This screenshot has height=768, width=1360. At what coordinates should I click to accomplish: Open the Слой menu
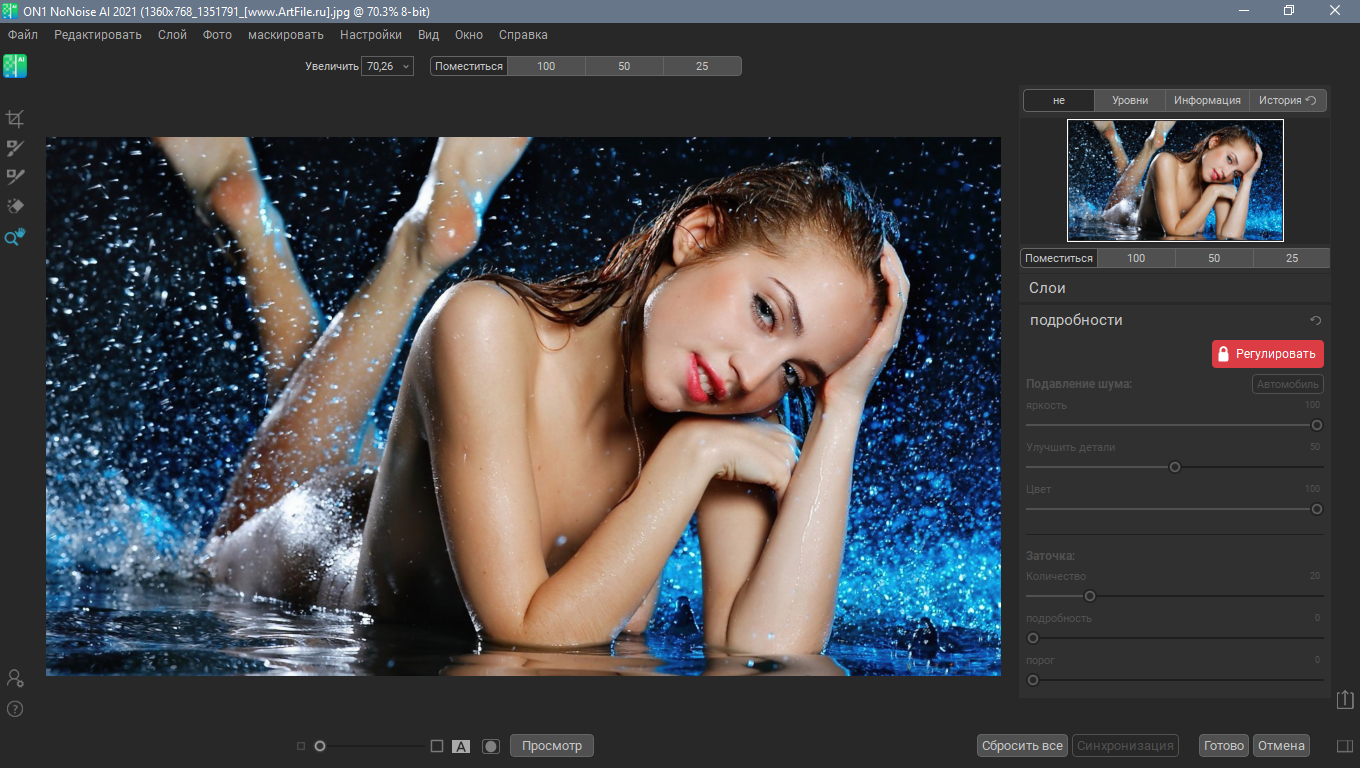click(172, 35)
